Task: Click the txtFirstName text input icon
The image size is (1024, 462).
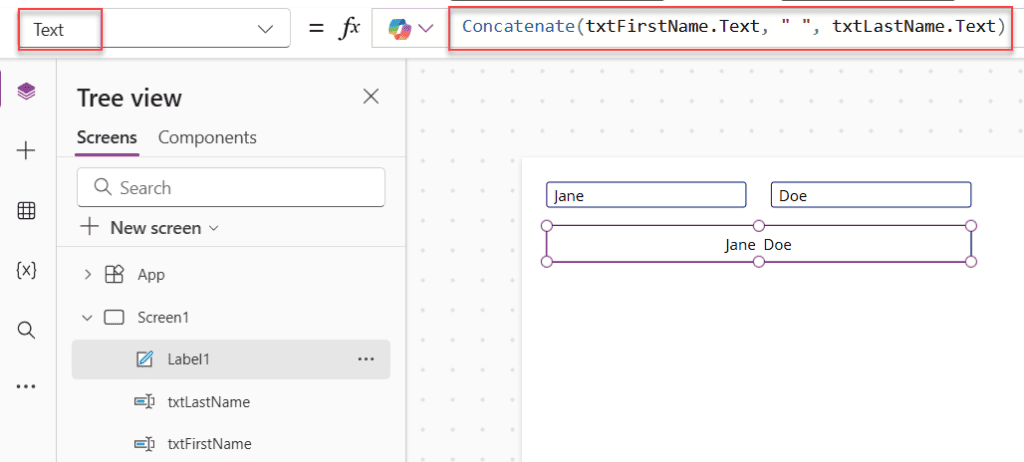Action: 144,444
